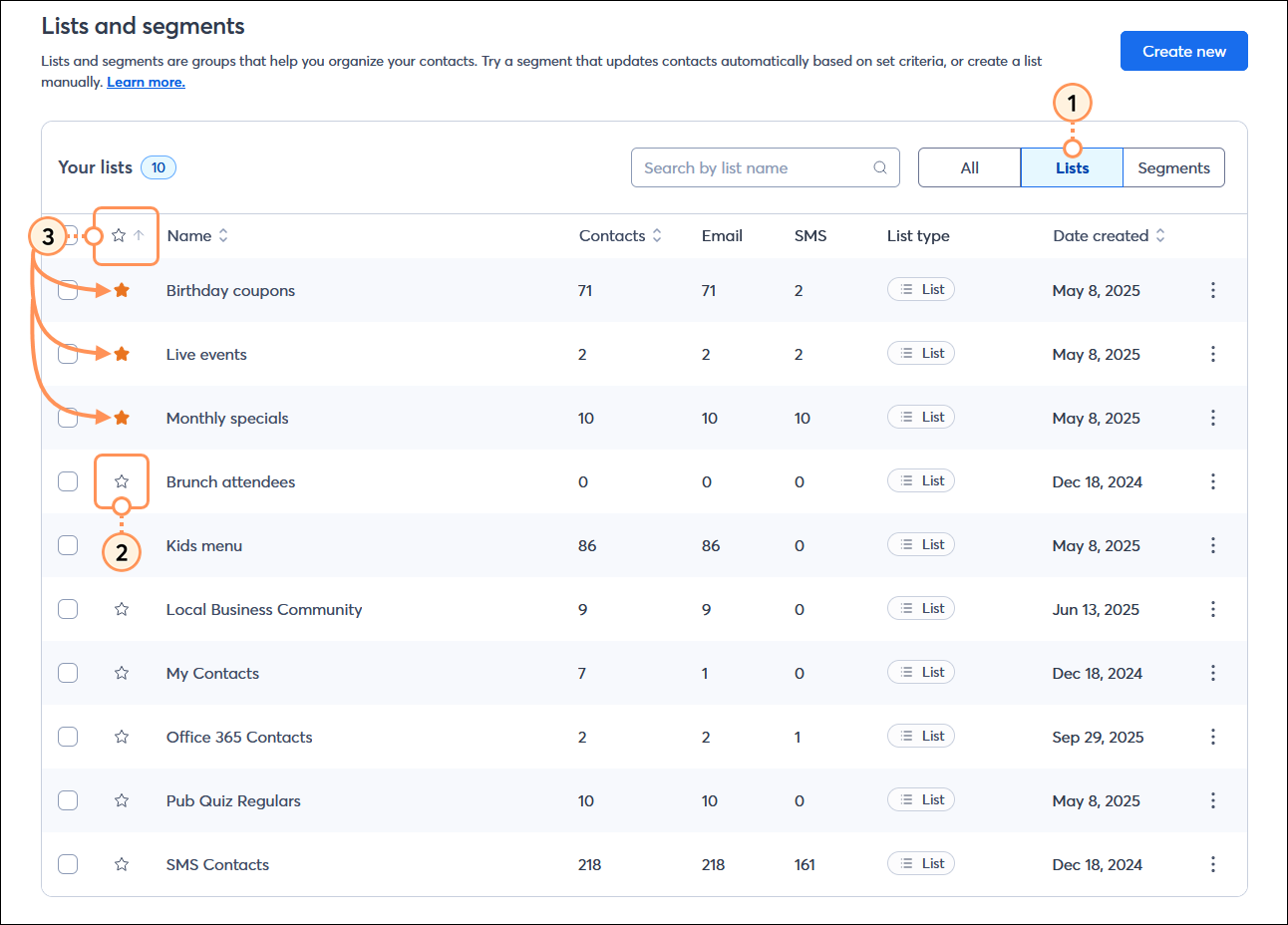Screen dimensions: 1288x925
Task: Open more options for Monthly specials
Action: pos(1213,418)
